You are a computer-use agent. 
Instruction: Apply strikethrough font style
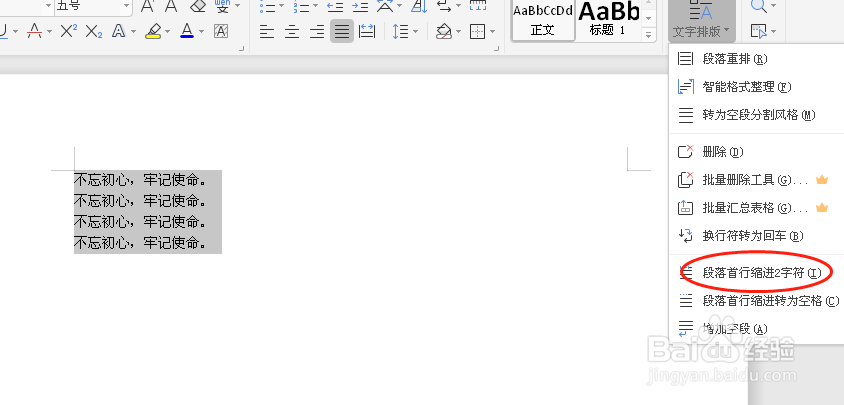[34, 32]
